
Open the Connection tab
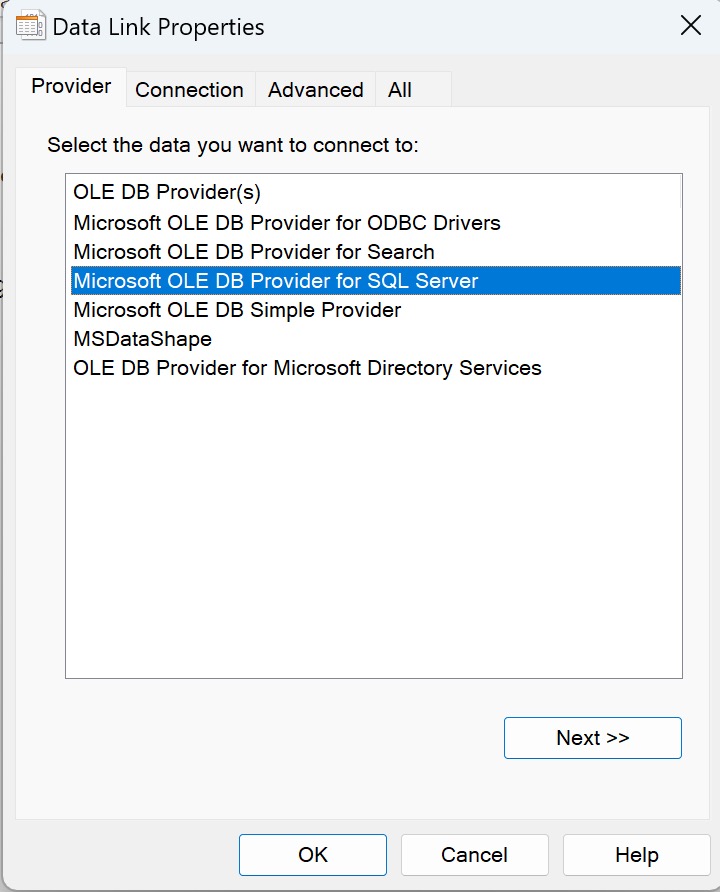189,90
